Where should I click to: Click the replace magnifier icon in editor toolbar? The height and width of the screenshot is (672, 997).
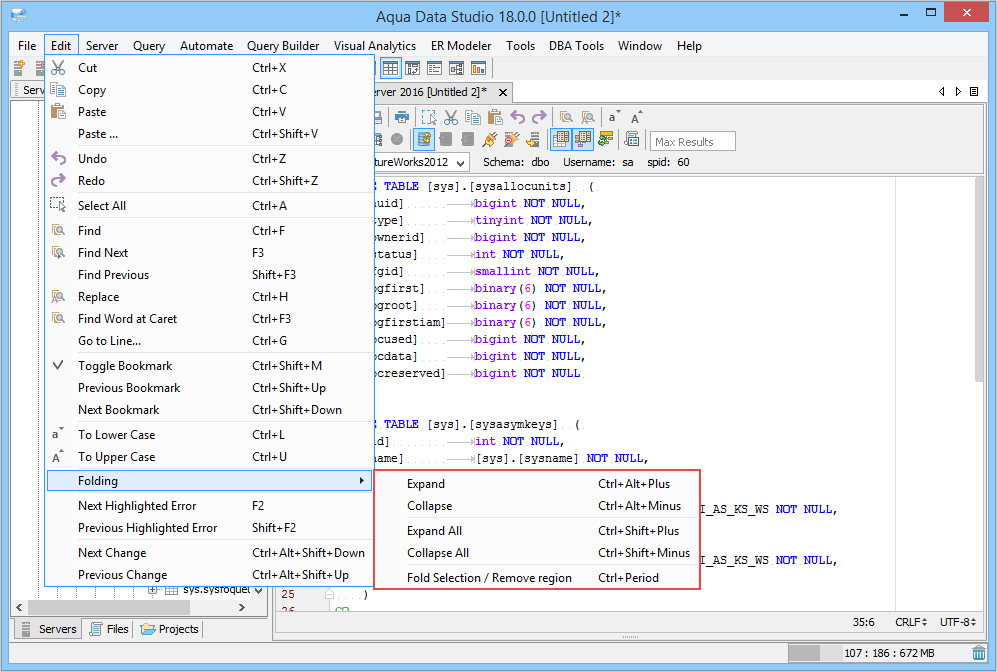point(588,118)
